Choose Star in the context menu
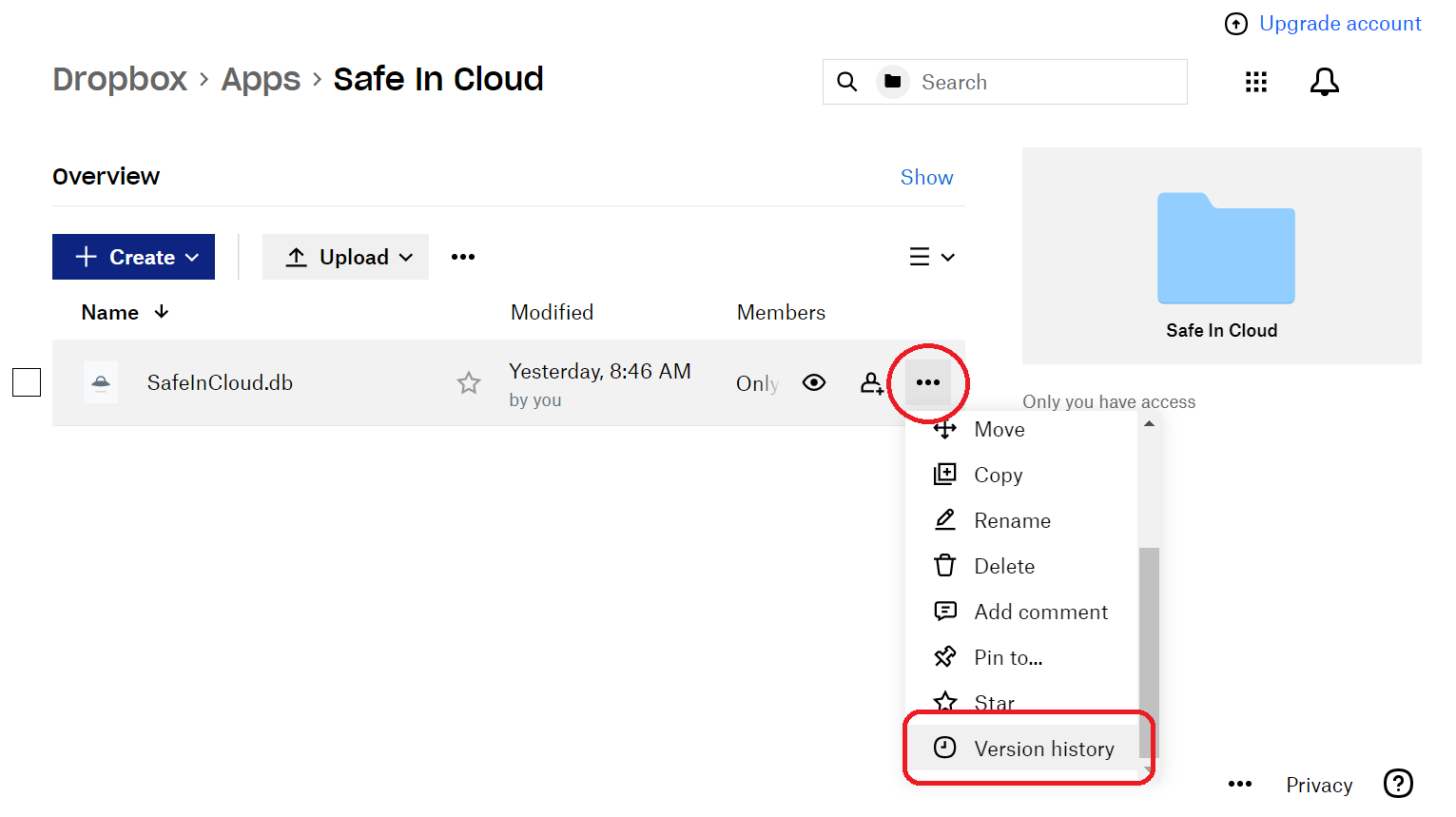Viewport: 1456px width, 817px height. pos(1022,703)
